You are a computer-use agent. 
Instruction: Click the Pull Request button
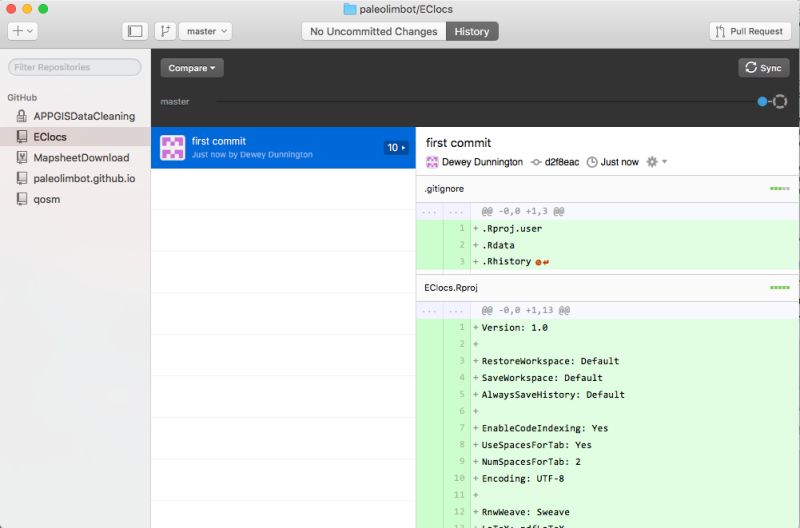click(749, 31)
